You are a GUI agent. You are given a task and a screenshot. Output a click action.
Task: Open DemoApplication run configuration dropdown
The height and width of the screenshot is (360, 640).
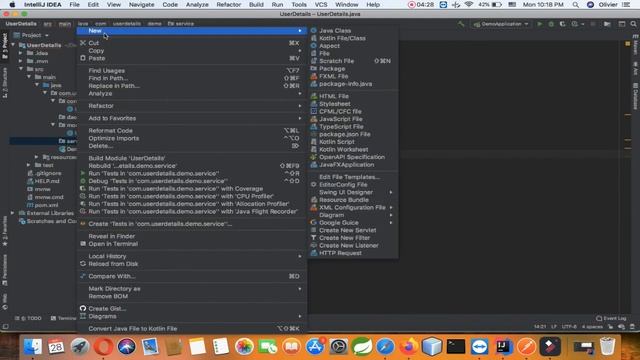(501, 24)
